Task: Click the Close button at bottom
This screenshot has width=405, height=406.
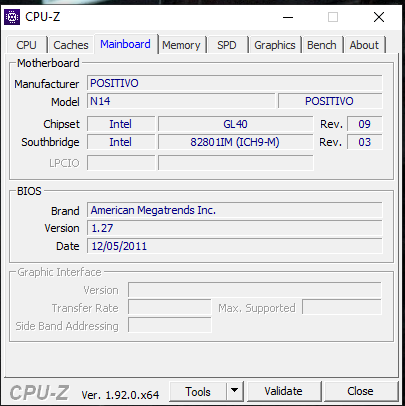Action: pos(360,391)
